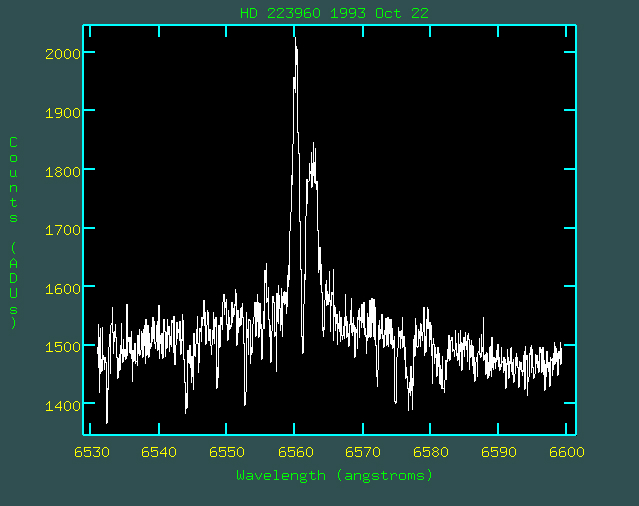
Task: Click the y-axis value 1400
Action: [63, 406]
